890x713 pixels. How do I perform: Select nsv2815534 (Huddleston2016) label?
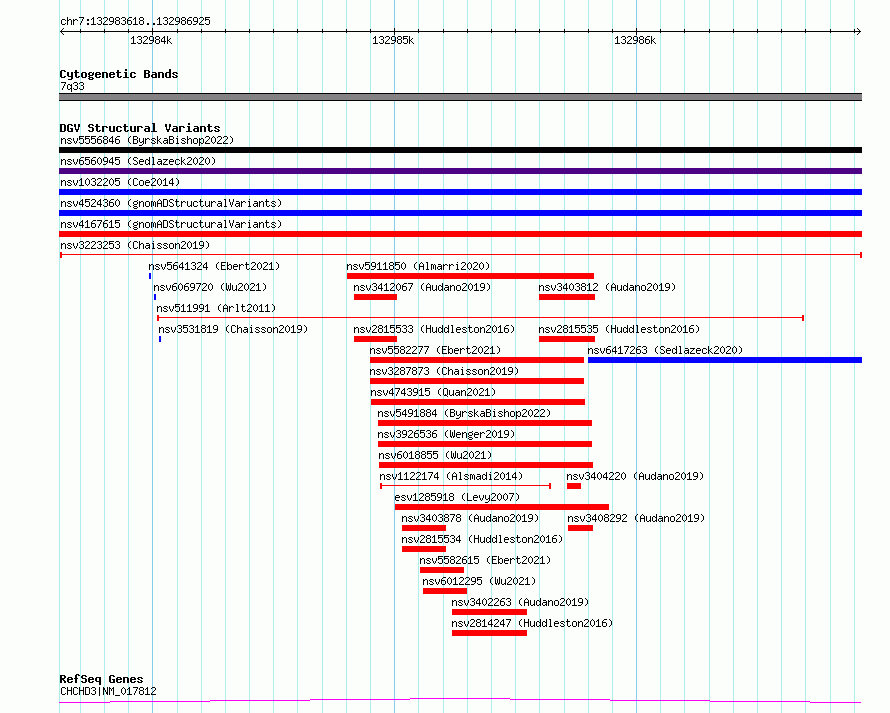click(x=482, y=539)
